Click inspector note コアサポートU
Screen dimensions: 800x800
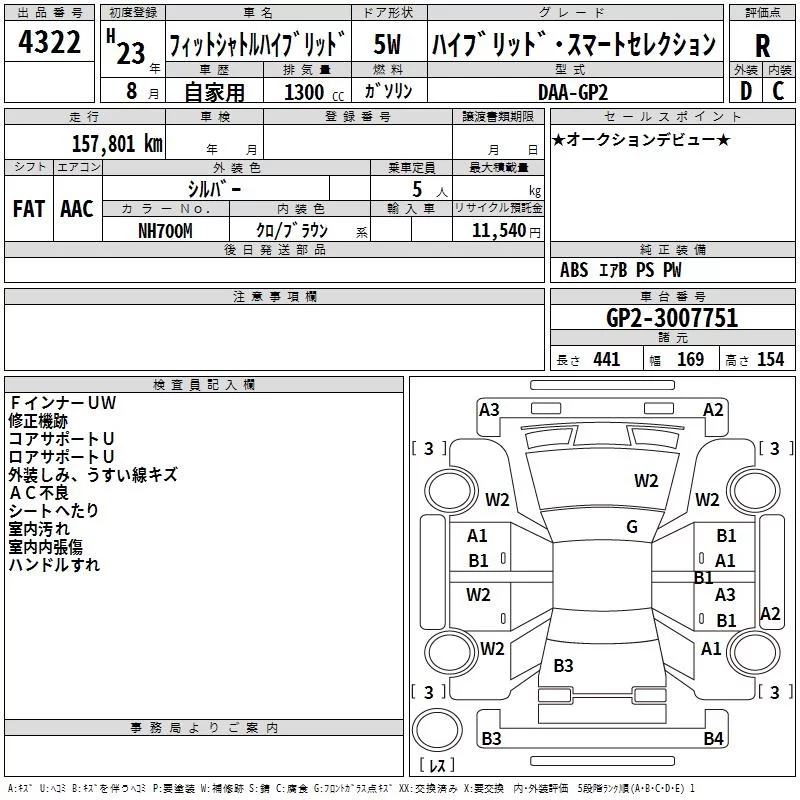pos(61,439)
